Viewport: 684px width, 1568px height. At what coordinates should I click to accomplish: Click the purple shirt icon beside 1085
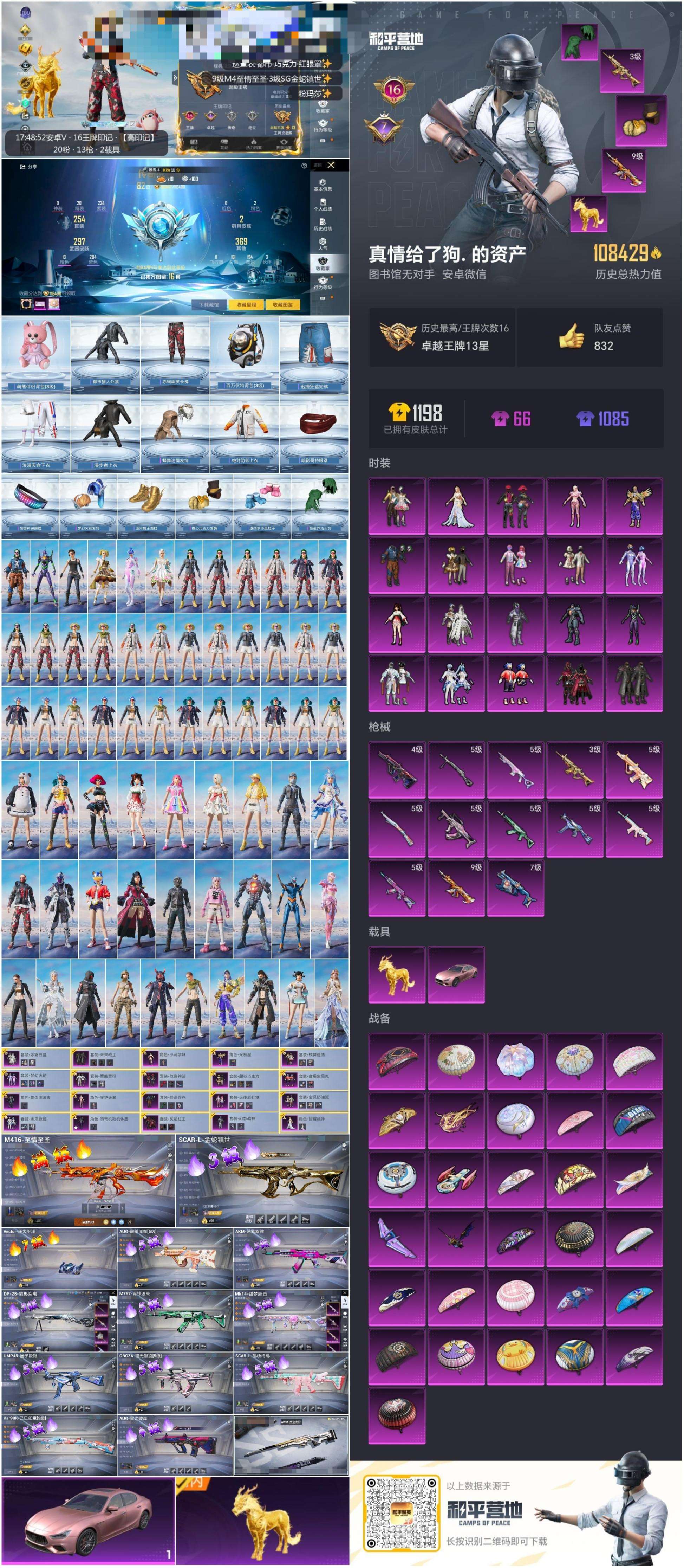click(x=585, y=418)
